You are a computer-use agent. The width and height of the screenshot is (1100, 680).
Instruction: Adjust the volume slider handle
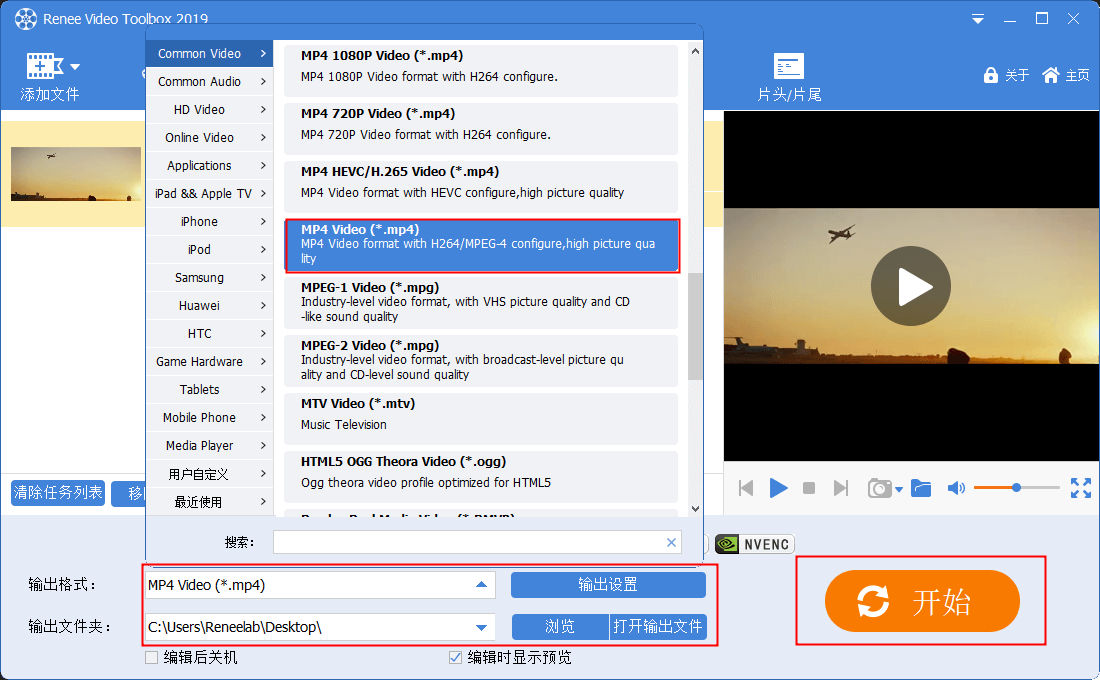(x=1016, y=487)
